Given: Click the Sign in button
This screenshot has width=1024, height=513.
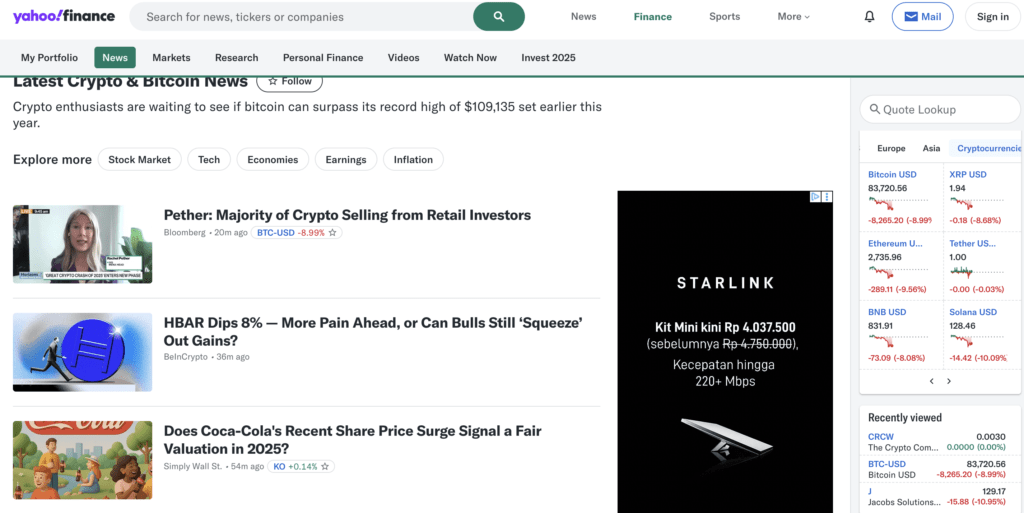Looking at the screenshot, I should pos(992,17).
